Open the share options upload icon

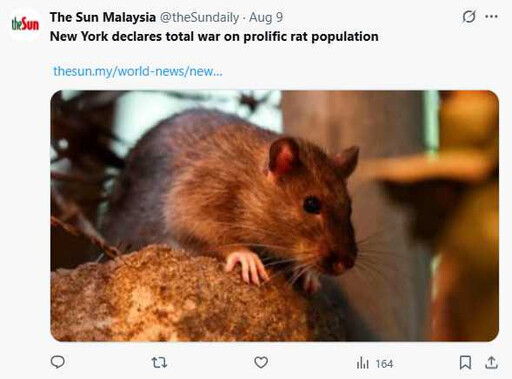[491, 362]
